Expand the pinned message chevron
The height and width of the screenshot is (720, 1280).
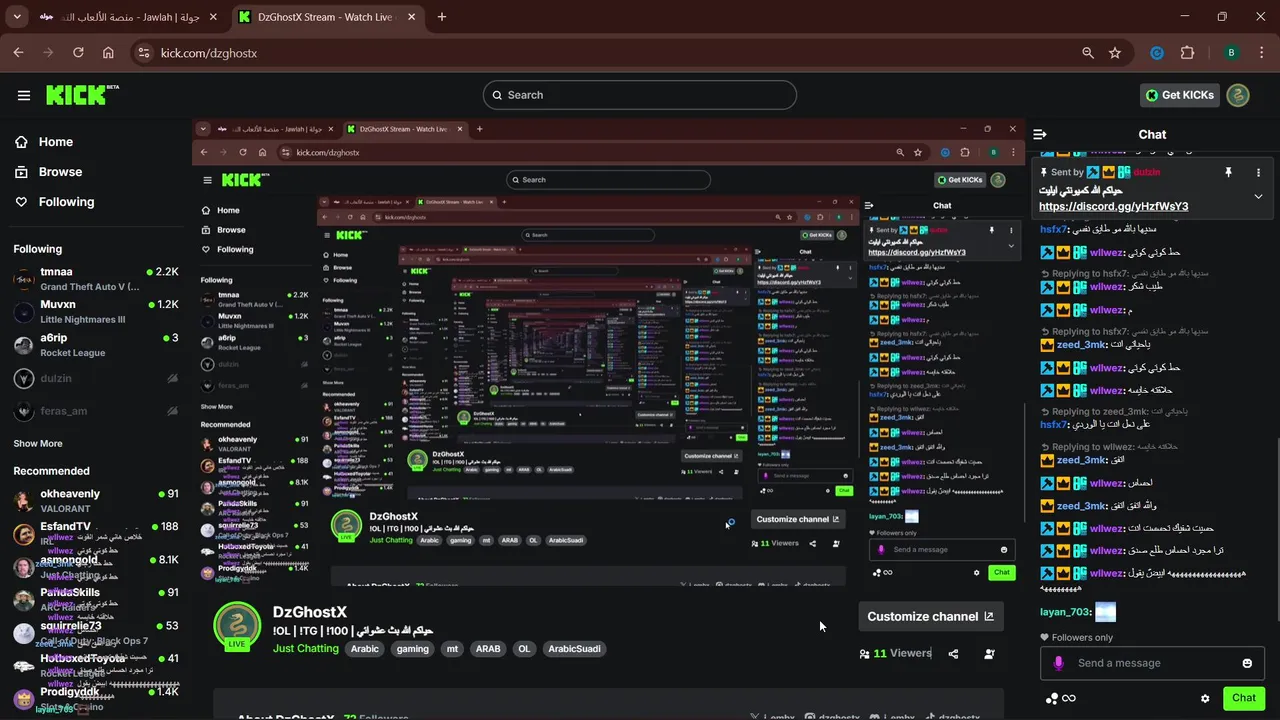[x=1258, y=197]
